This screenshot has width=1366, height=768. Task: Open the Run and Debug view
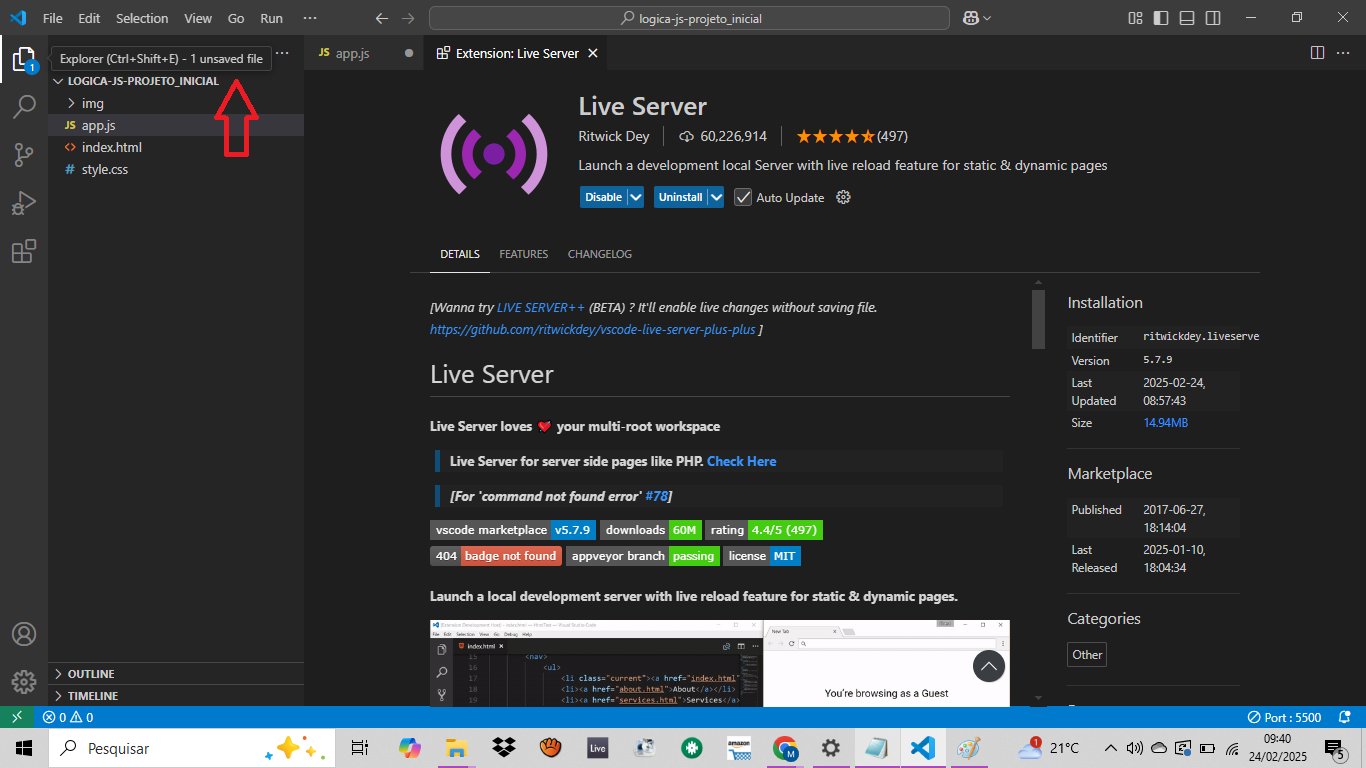tap(23, 203)
